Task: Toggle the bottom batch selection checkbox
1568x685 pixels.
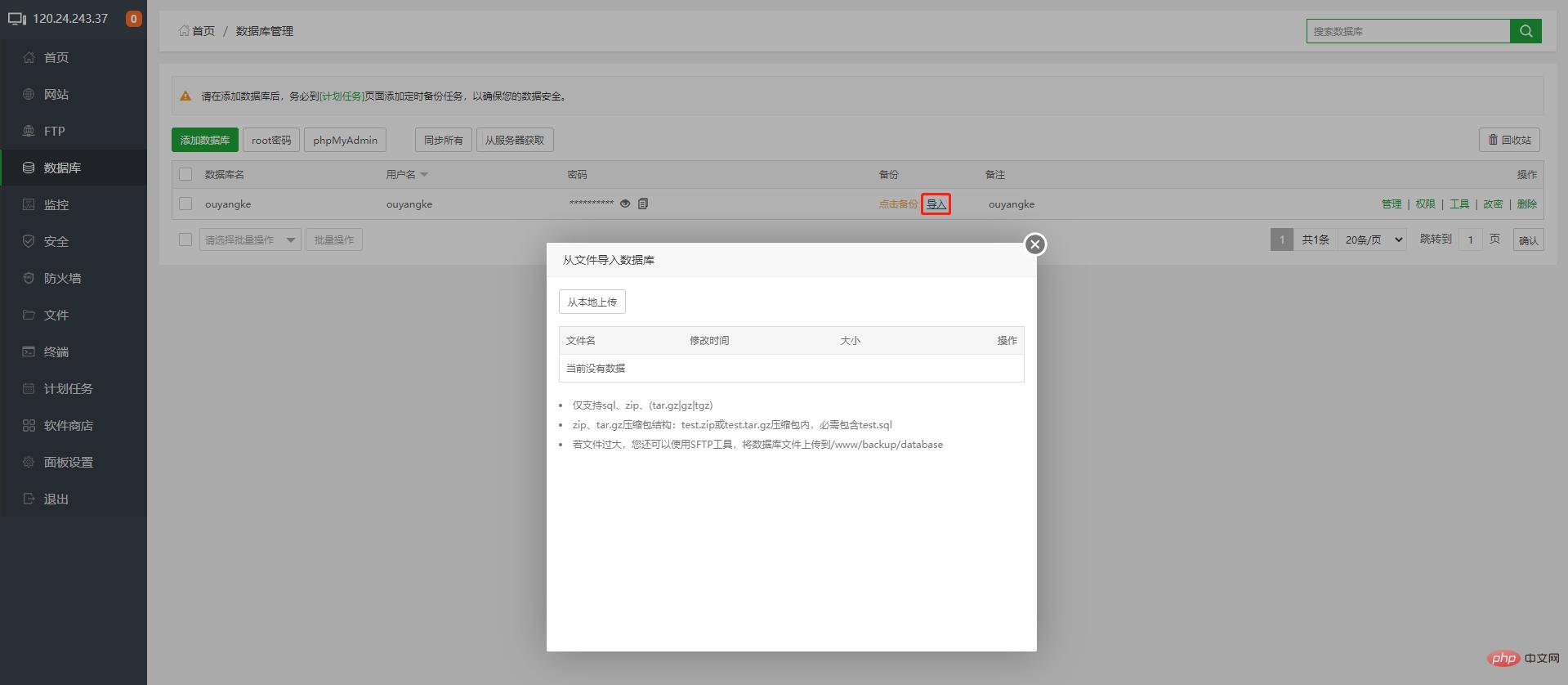Action: (x=185, y=240)
